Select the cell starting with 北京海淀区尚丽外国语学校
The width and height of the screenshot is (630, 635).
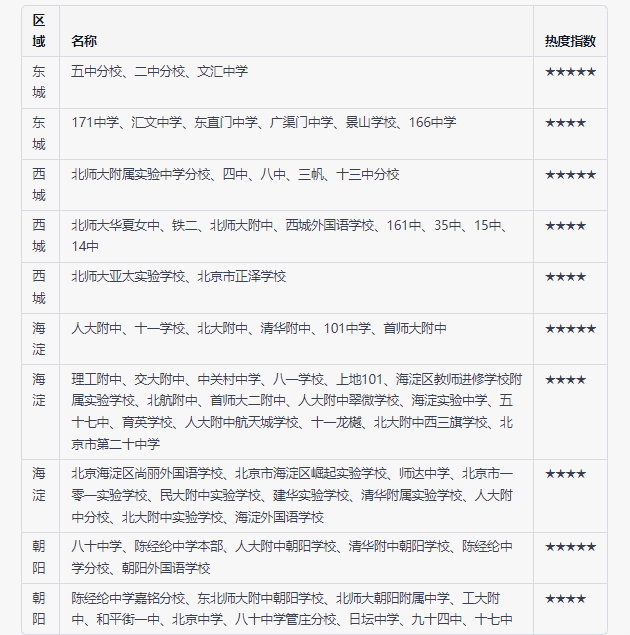293,495
